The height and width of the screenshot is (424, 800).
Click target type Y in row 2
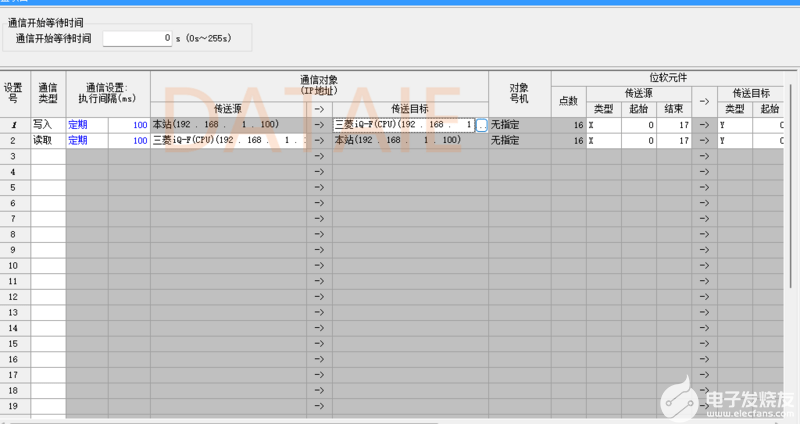(x=735, y=140)
